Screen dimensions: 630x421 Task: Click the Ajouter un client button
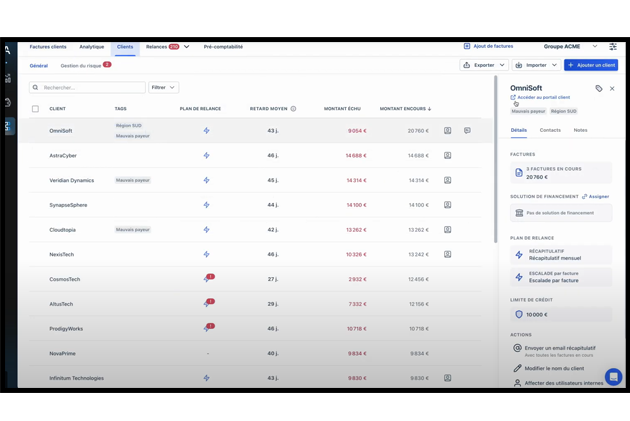pyautogui.click(x=591, y=65)
